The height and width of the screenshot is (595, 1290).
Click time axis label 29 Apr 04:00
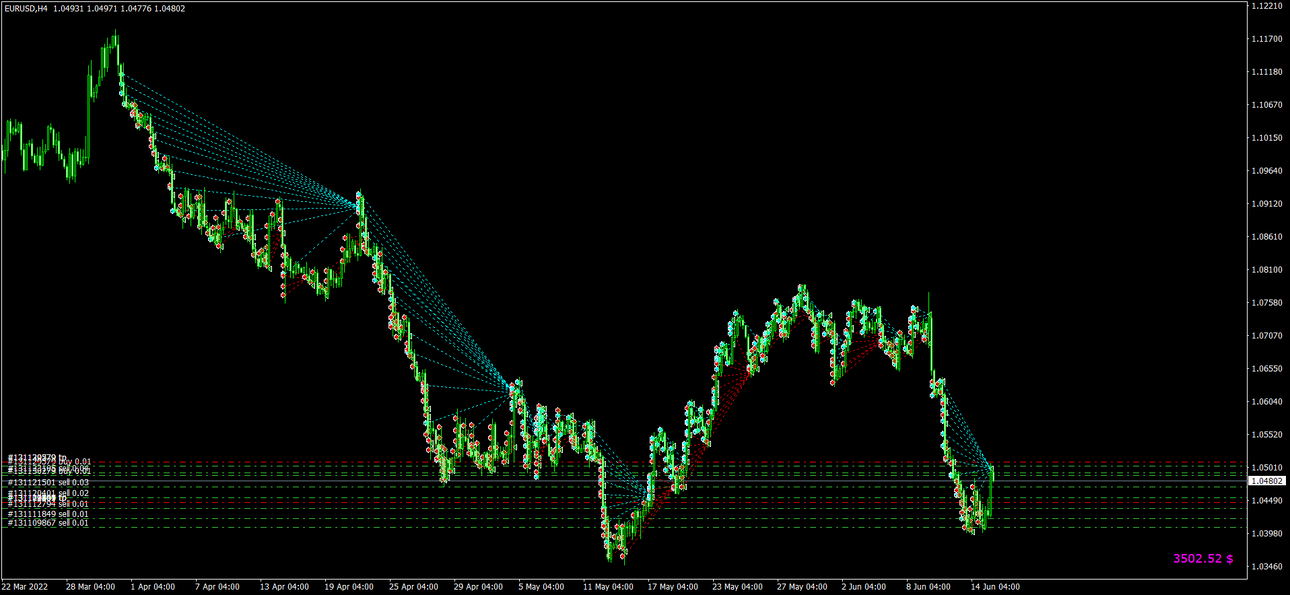[478, 587]
